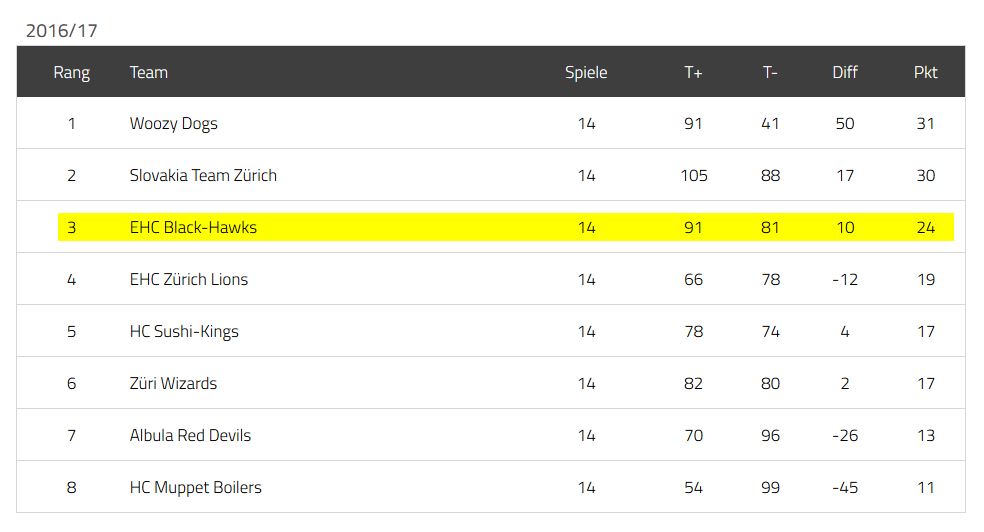Select the Spiele column header
984x532 pixels.
[586, 73]
